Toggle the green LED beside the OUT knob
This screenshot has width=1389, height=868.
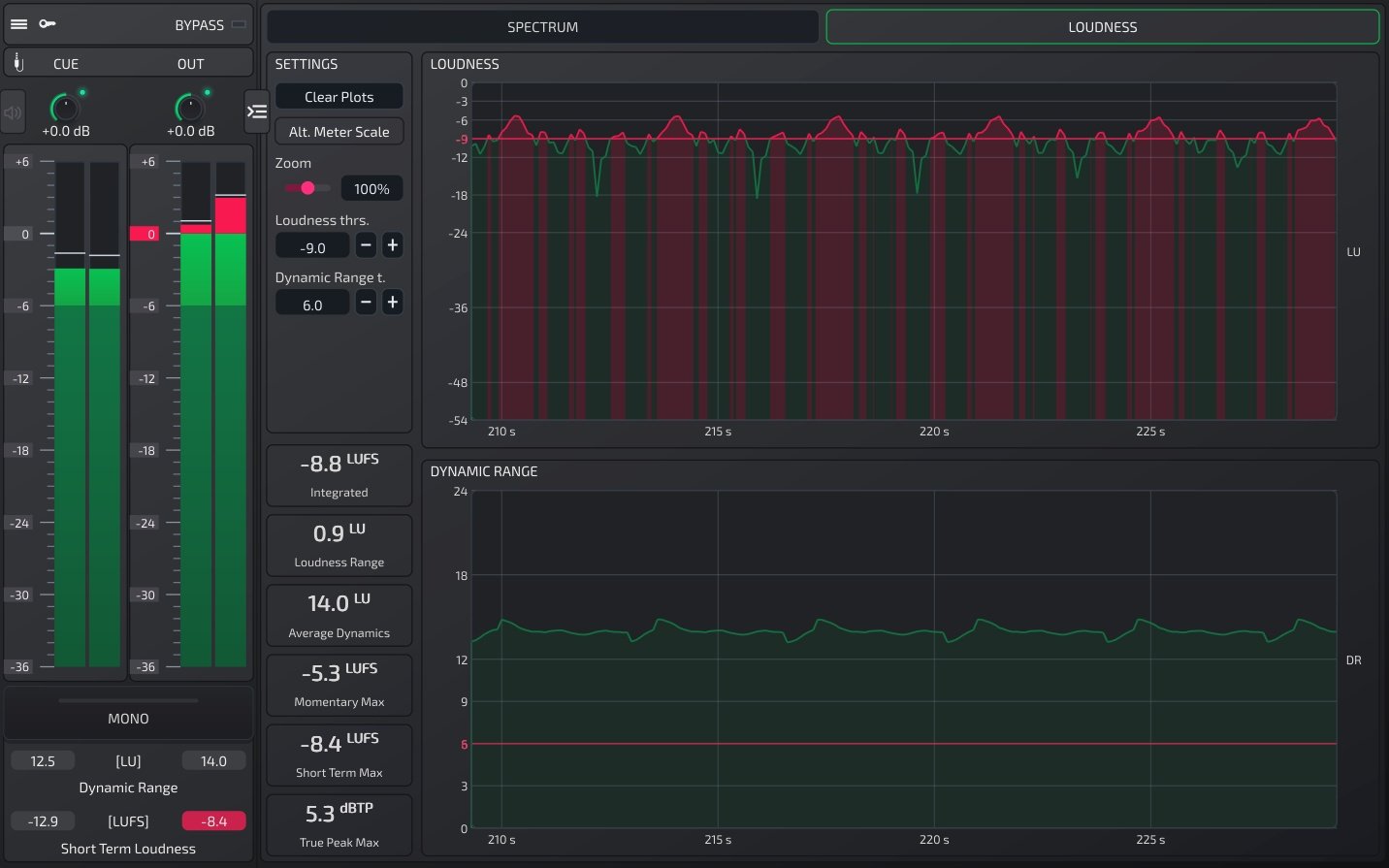[208, 93]
